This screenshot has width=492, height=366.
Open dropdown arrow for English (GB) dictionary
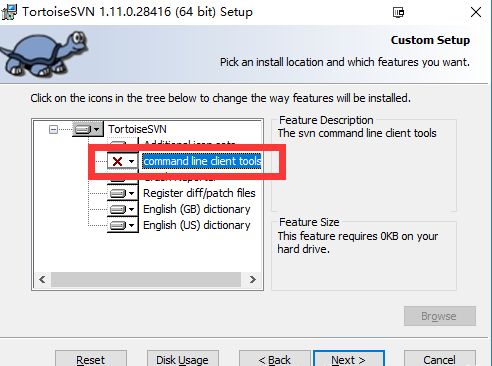click(x=132, y=209)
